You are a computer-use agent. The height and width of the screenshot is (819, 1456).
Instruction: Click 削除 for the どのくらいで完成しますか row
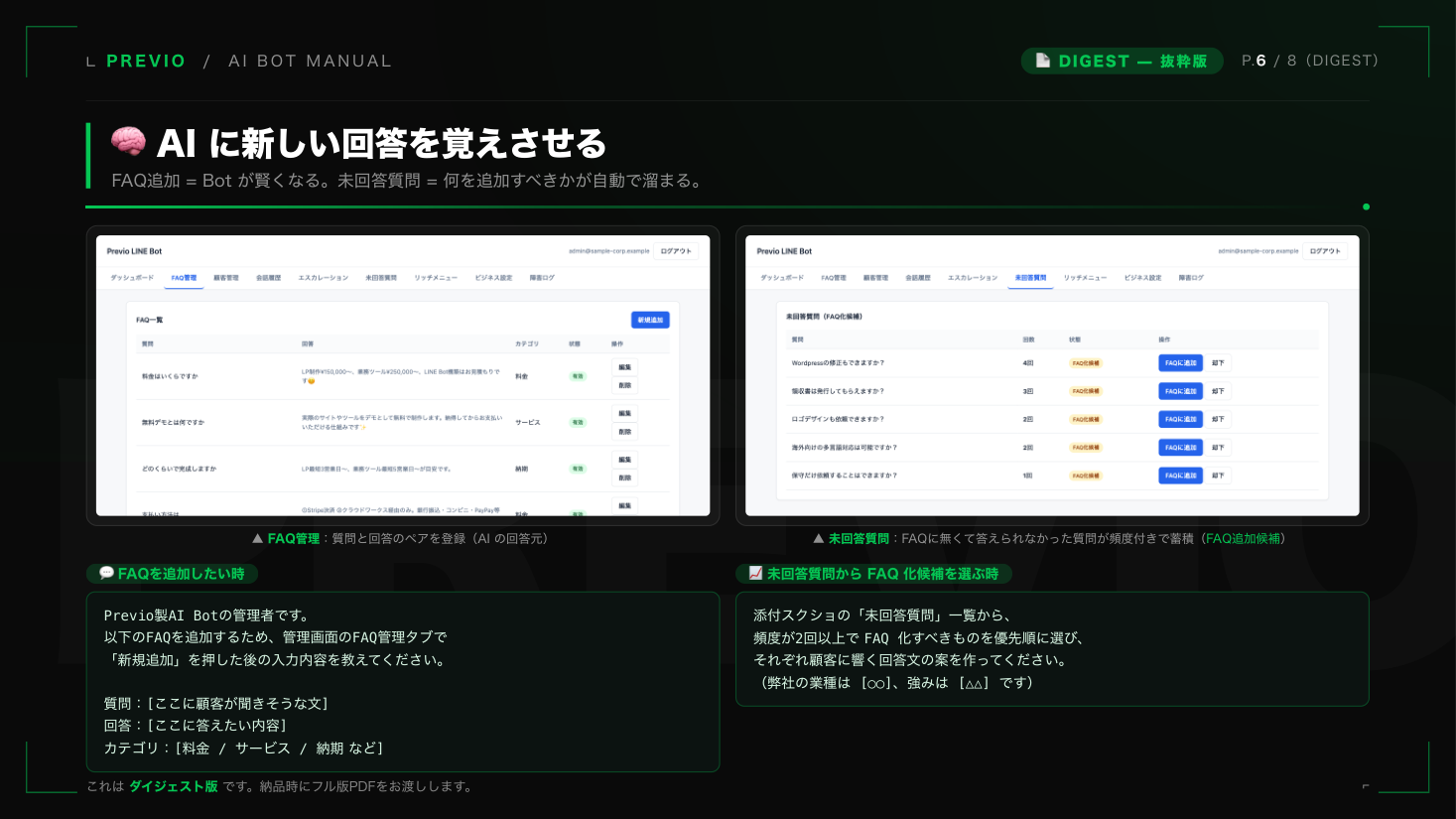[624, 478]
